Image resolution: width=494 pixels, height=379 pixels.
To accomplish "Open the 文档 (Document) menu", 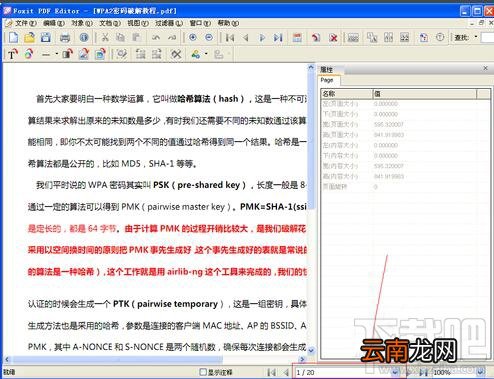I will click(x=110, y=23).
